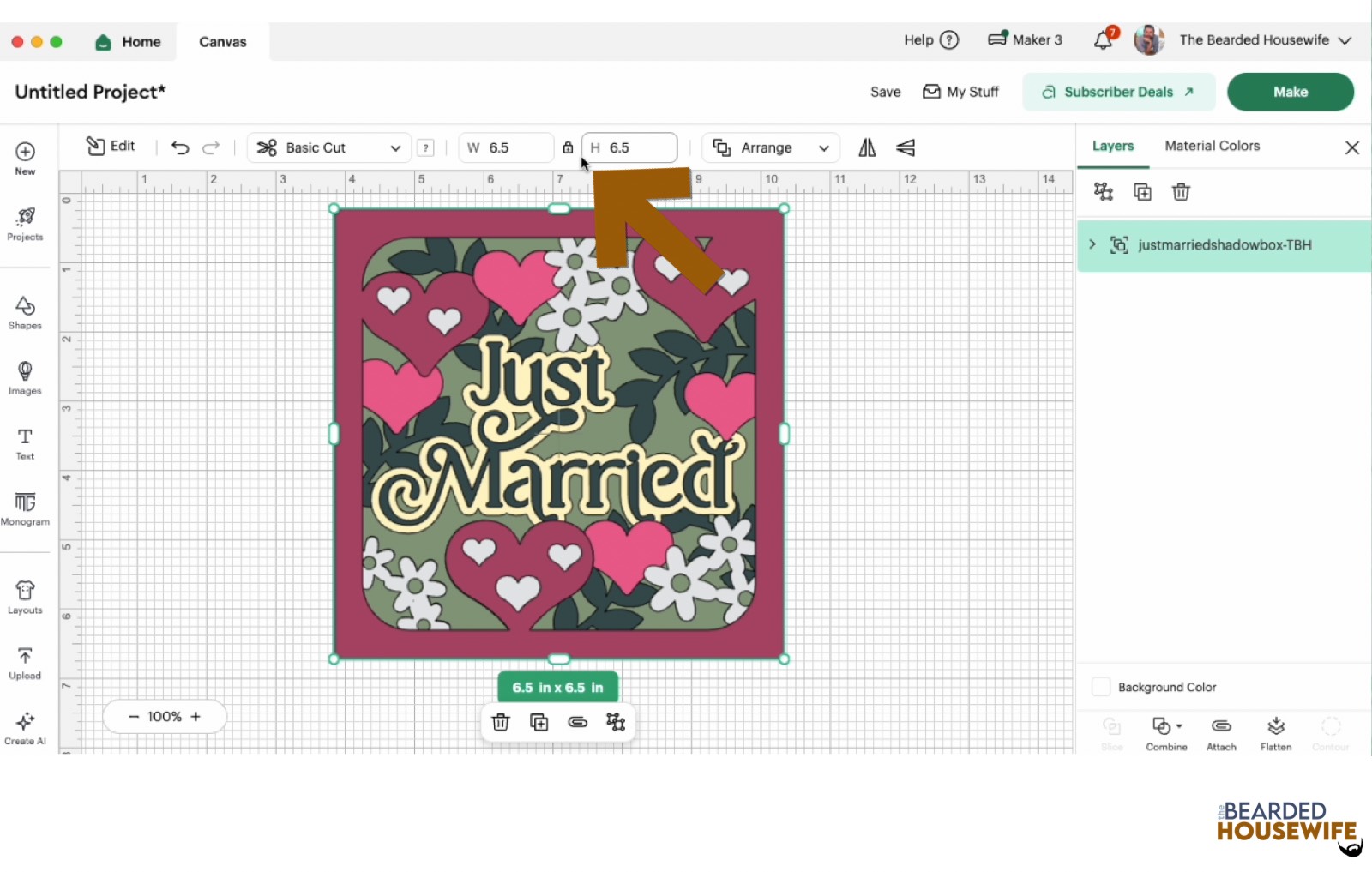
Task: Unlock the width-height aspect ratio lock
Action: tap(567, 147)
